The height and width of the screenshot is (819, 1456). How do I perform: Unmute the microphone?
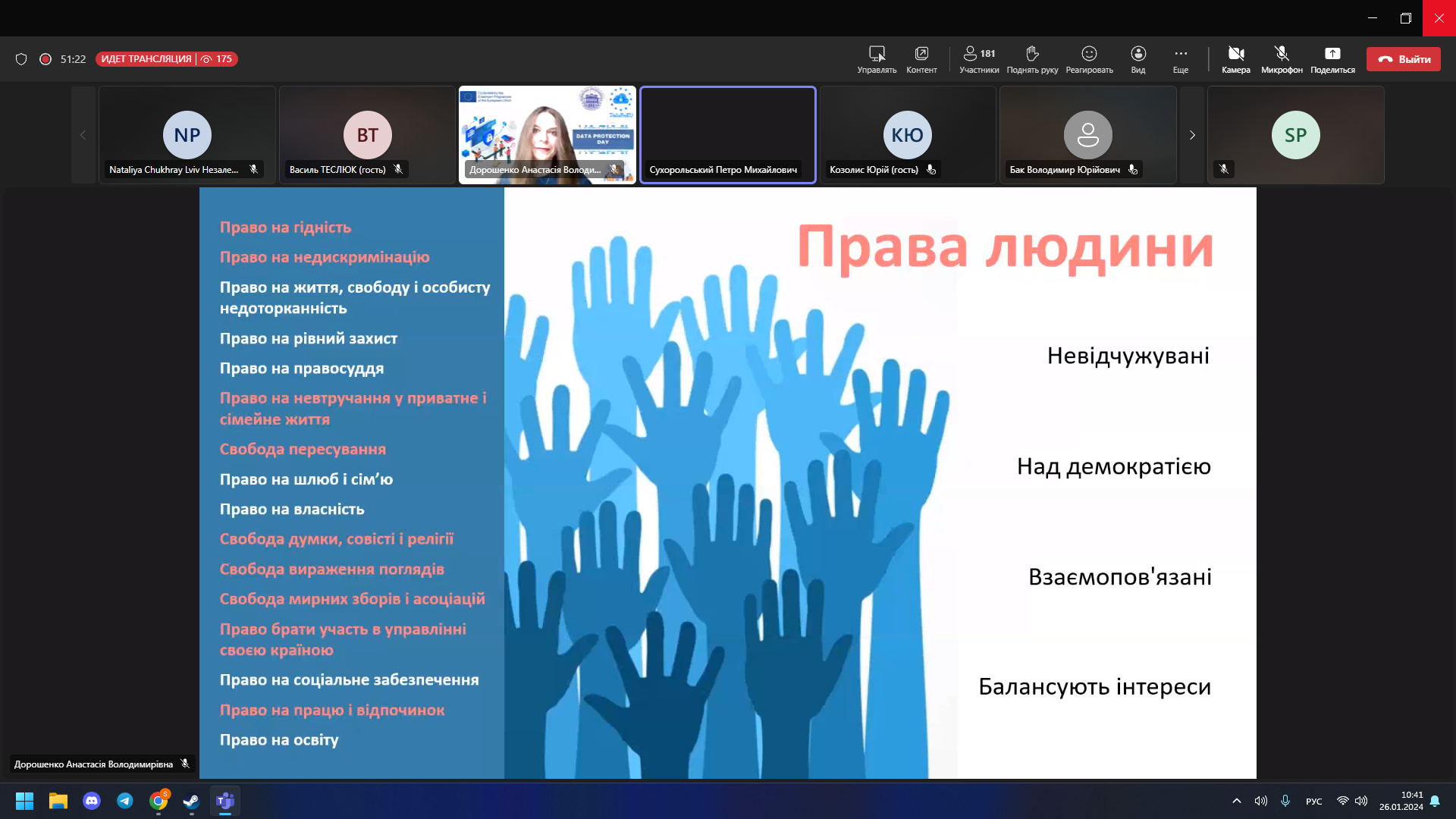[1282, 59]
